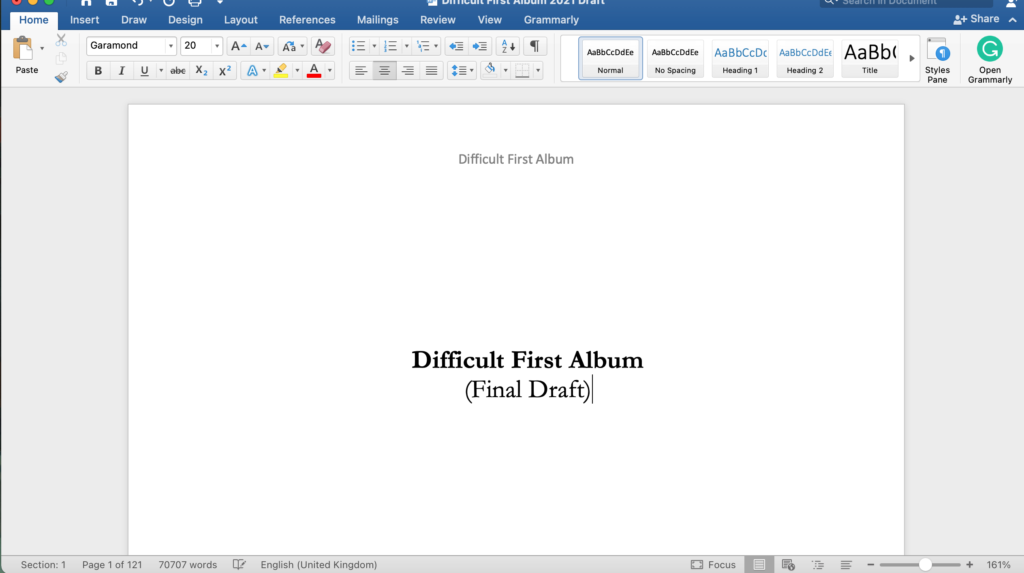Clear all formatting with the eraser A icon

point(323,46)
